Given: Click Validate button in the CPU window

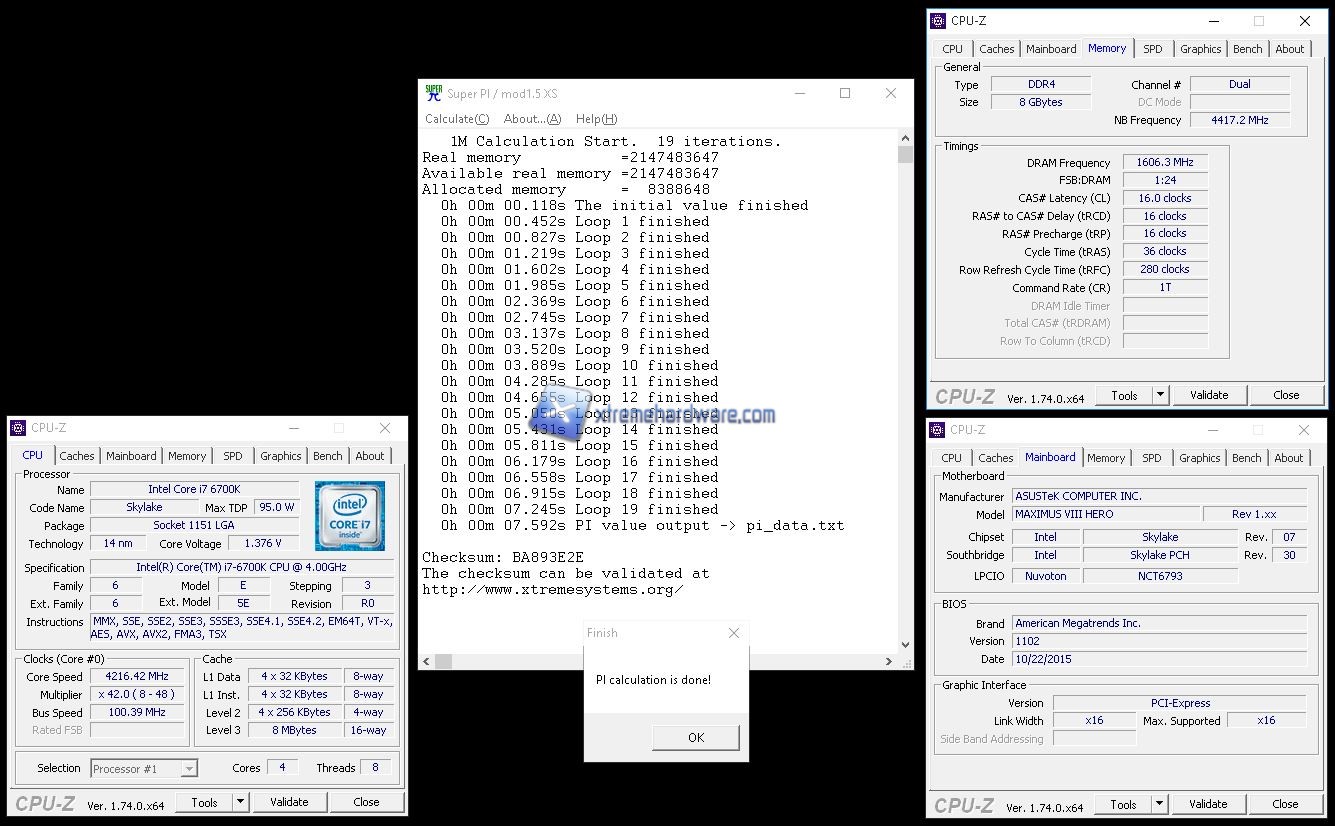Looking at the screenshot, I should click(x=289, y=802).
